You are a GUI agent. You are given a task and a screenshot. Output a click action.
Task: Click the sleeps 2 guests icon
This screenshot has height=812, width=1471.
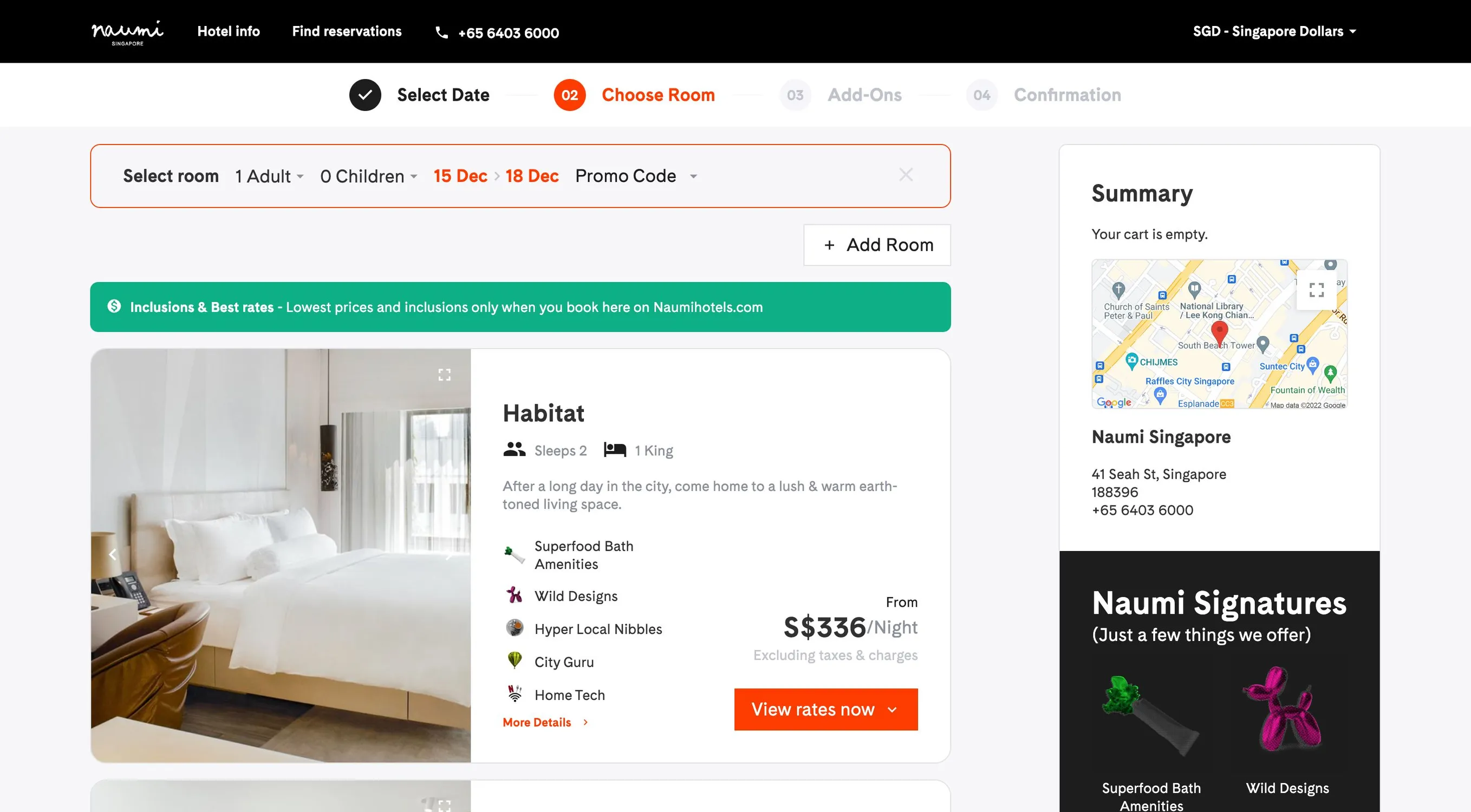coord(514,449)
